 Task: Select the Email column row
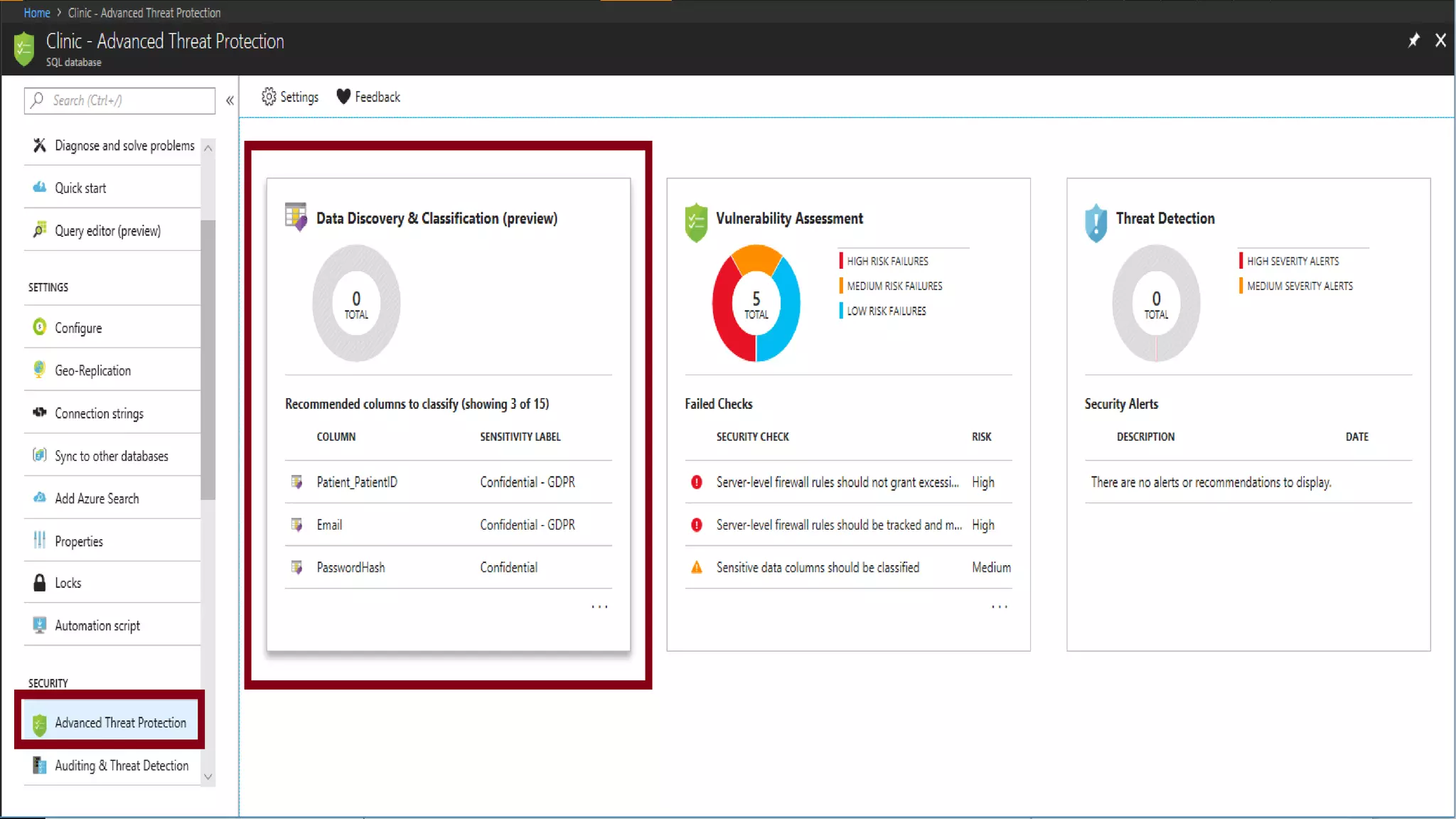(x=449, y=525)
